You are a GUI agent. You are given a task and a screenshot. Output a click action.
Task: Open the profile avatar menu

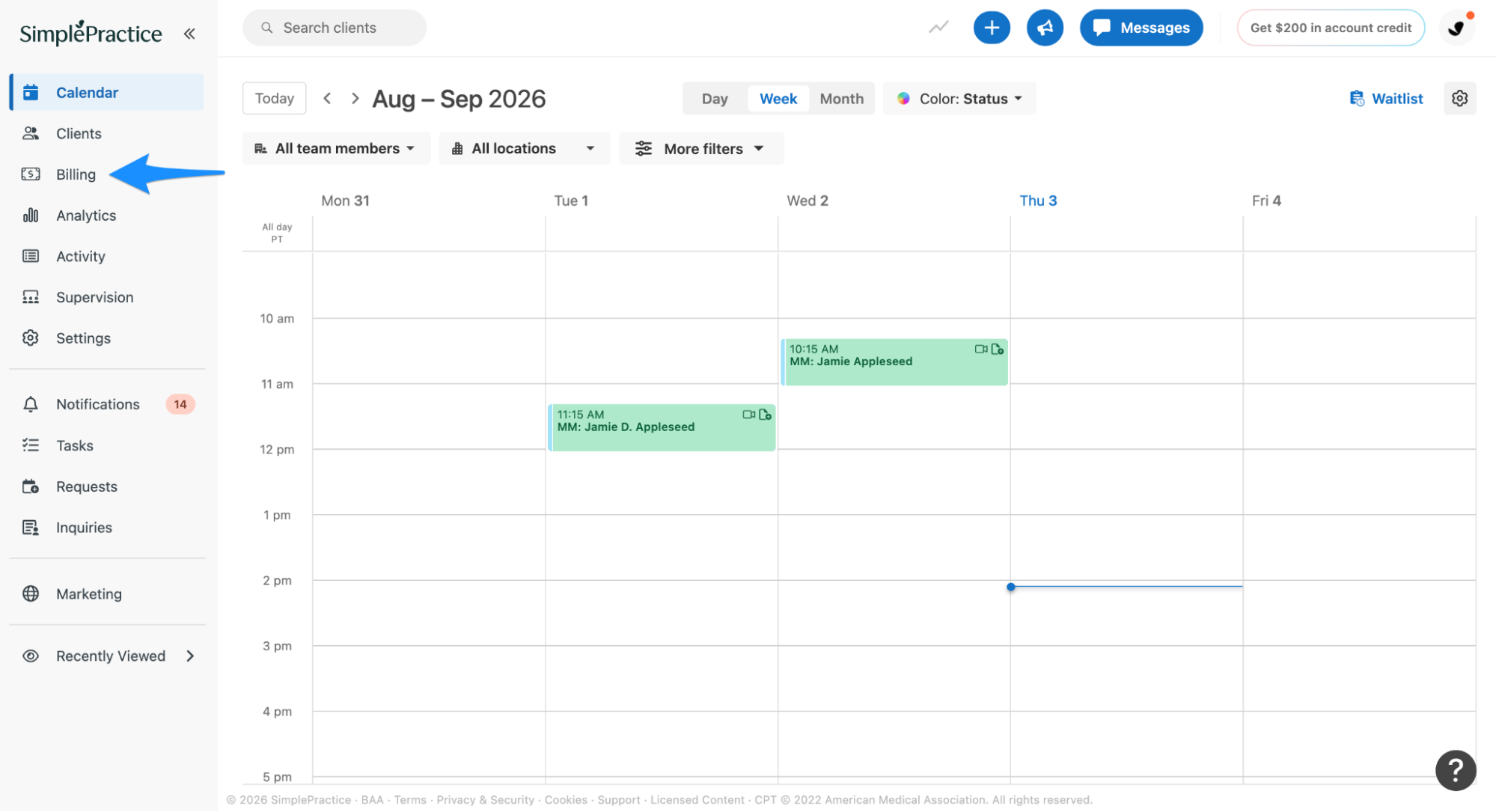[x=1456, y=28]
